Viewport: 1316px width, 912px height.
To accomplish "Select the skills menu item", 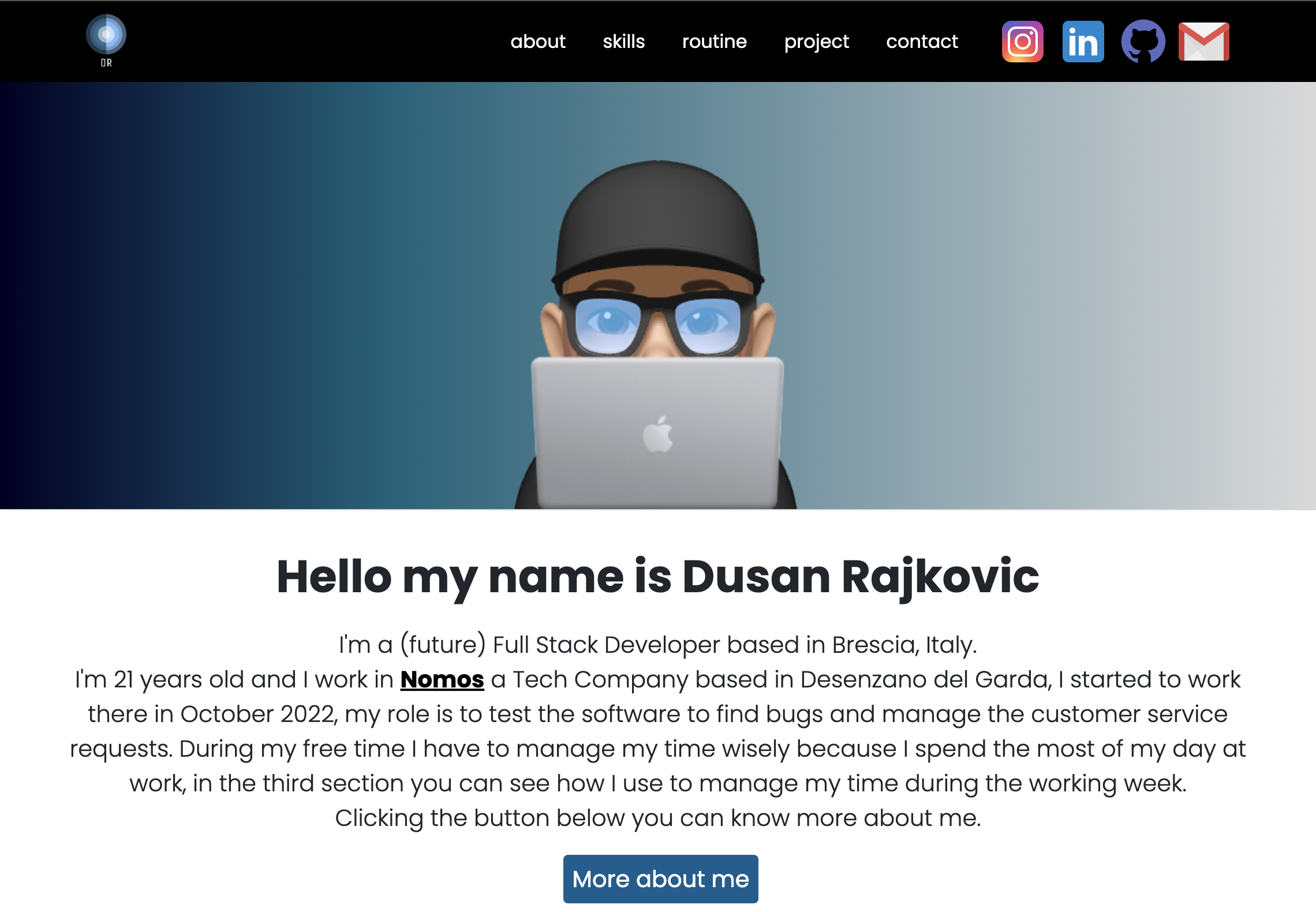I will pos(622,40).
